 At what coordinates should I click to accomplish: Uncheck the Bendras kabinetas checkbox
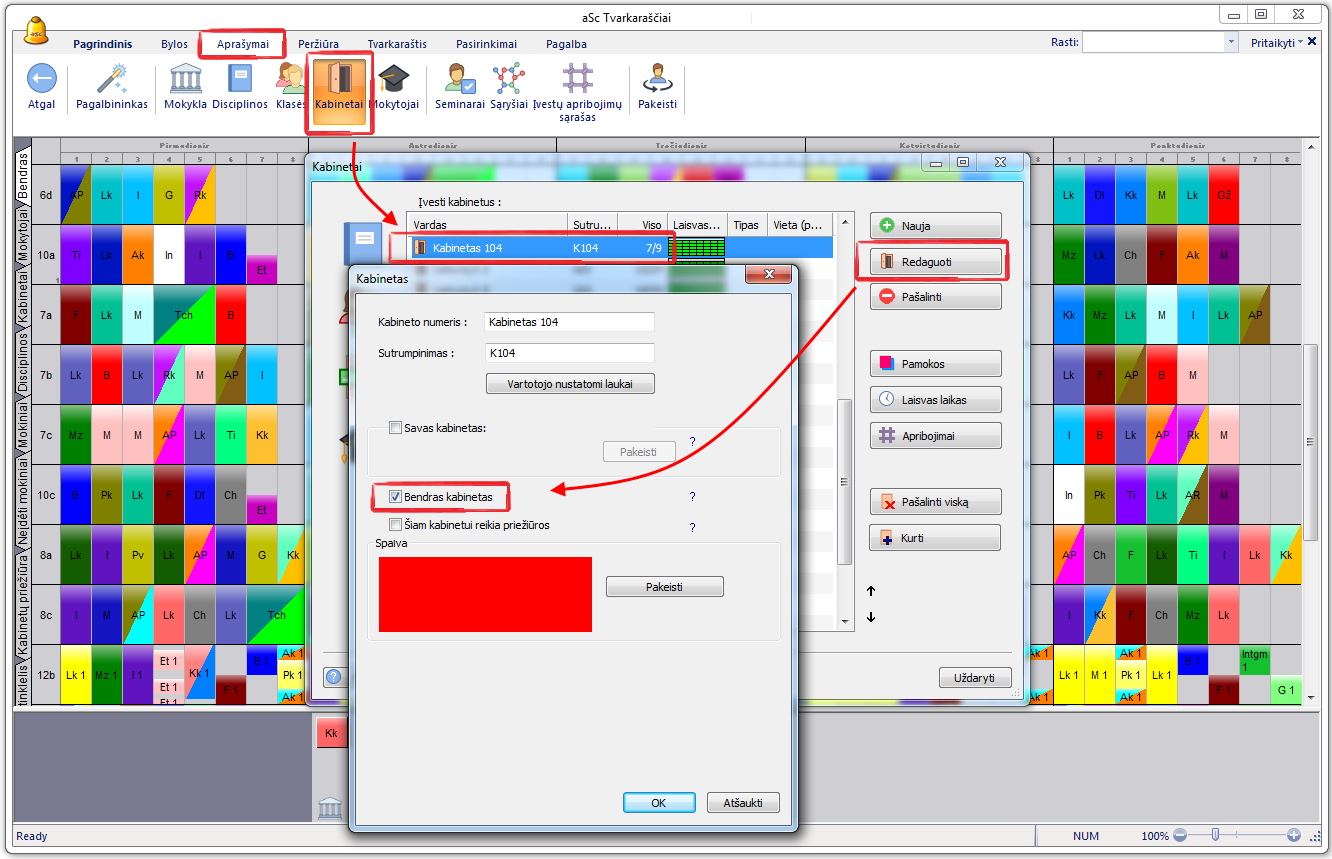click(395, 497)
